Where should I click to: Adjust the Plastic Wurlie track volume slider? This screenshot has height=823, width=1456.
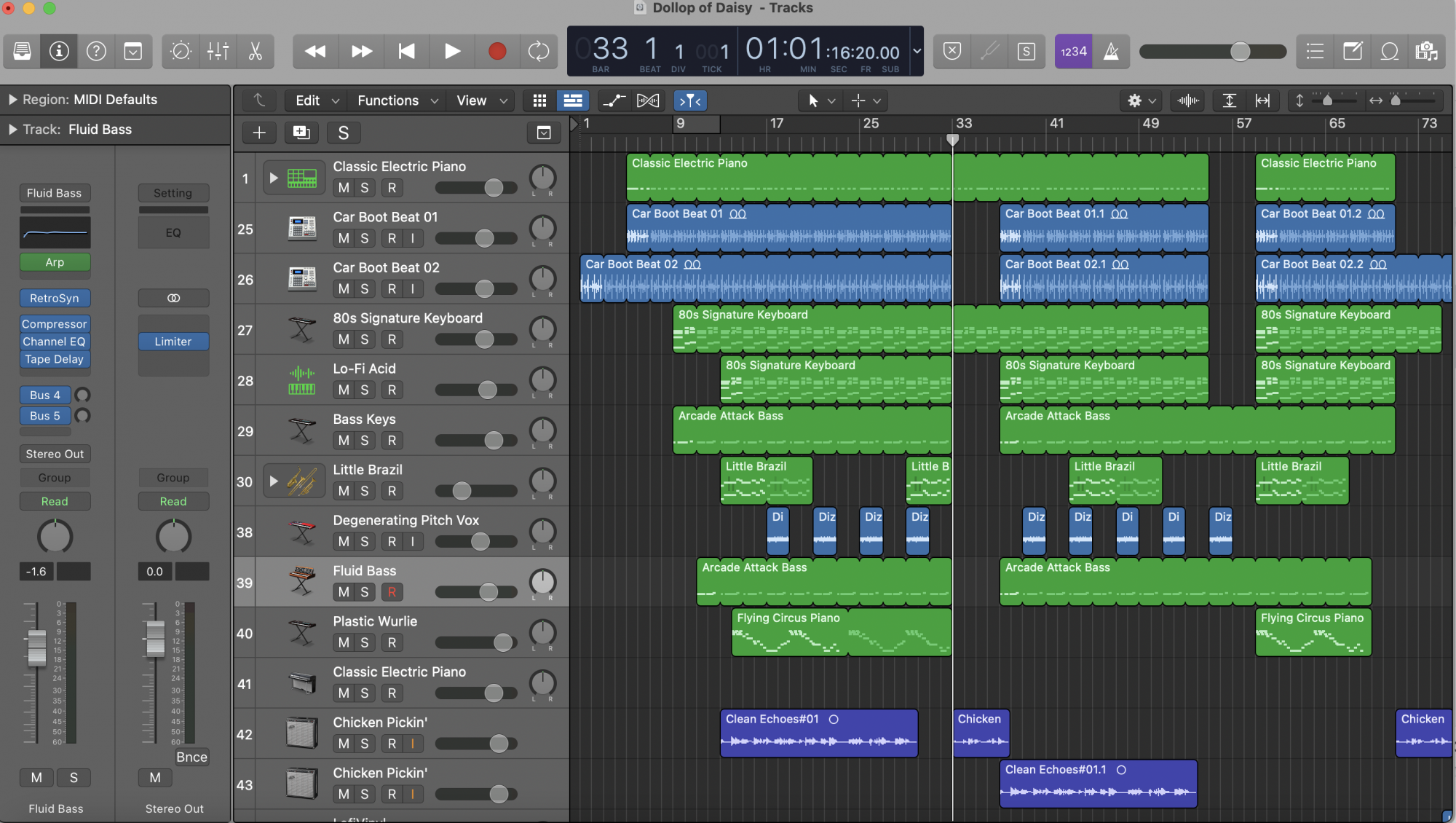pyautogui.click(x=476, y=642)
